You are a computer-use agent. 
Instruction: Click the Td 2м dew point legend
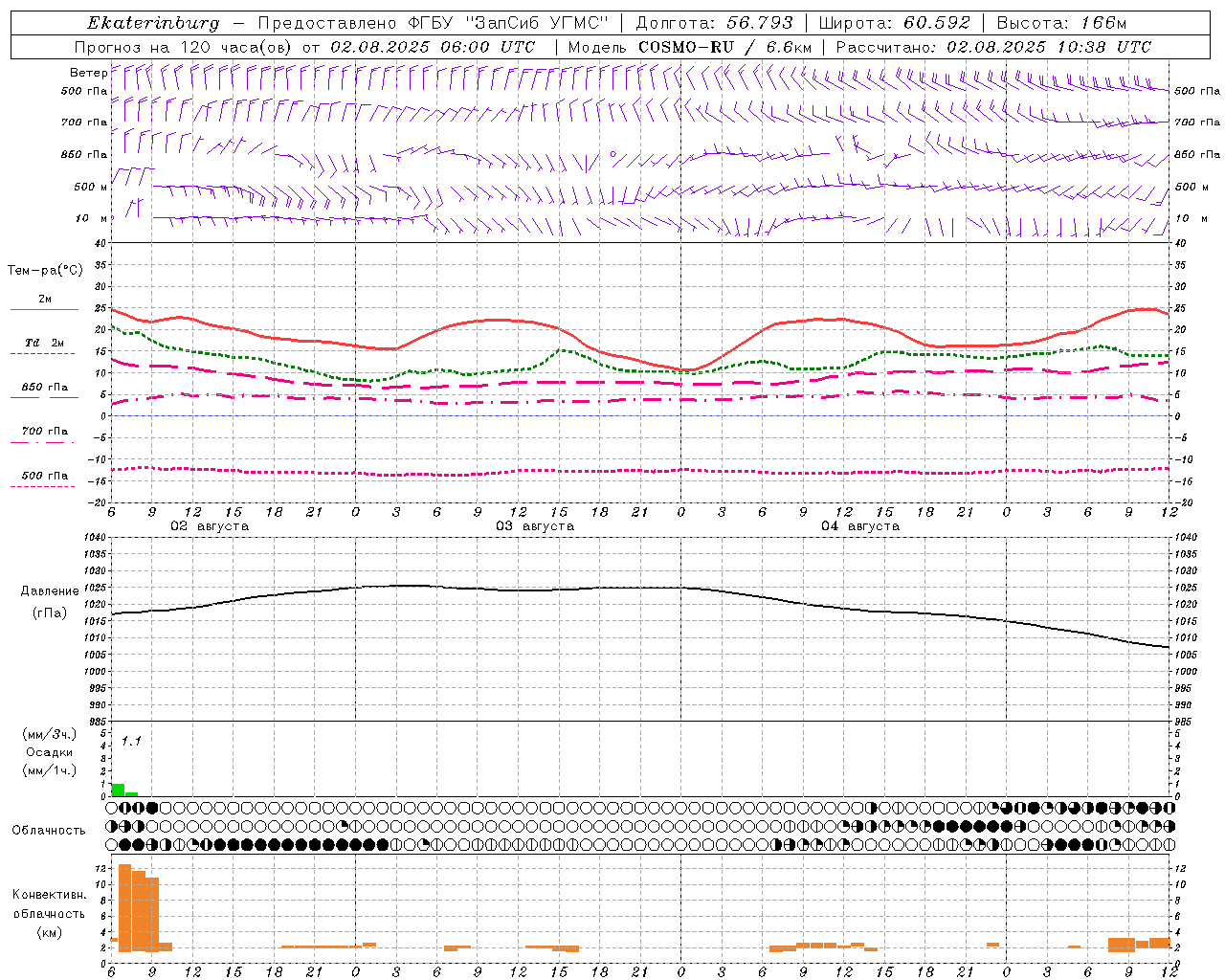coord(44,343)
